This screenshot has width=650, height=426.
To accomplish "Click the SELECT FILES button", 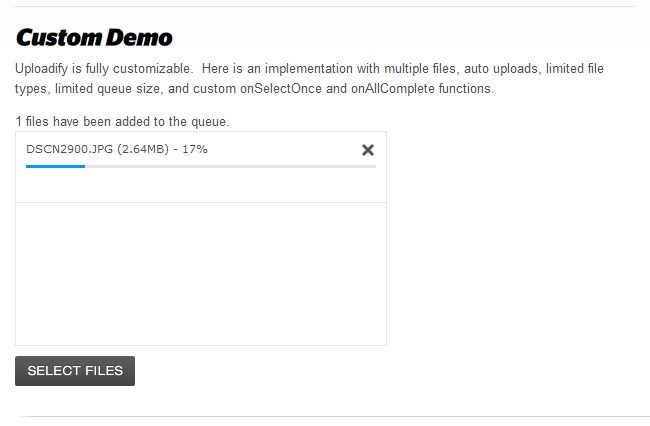I will (75, 371).
